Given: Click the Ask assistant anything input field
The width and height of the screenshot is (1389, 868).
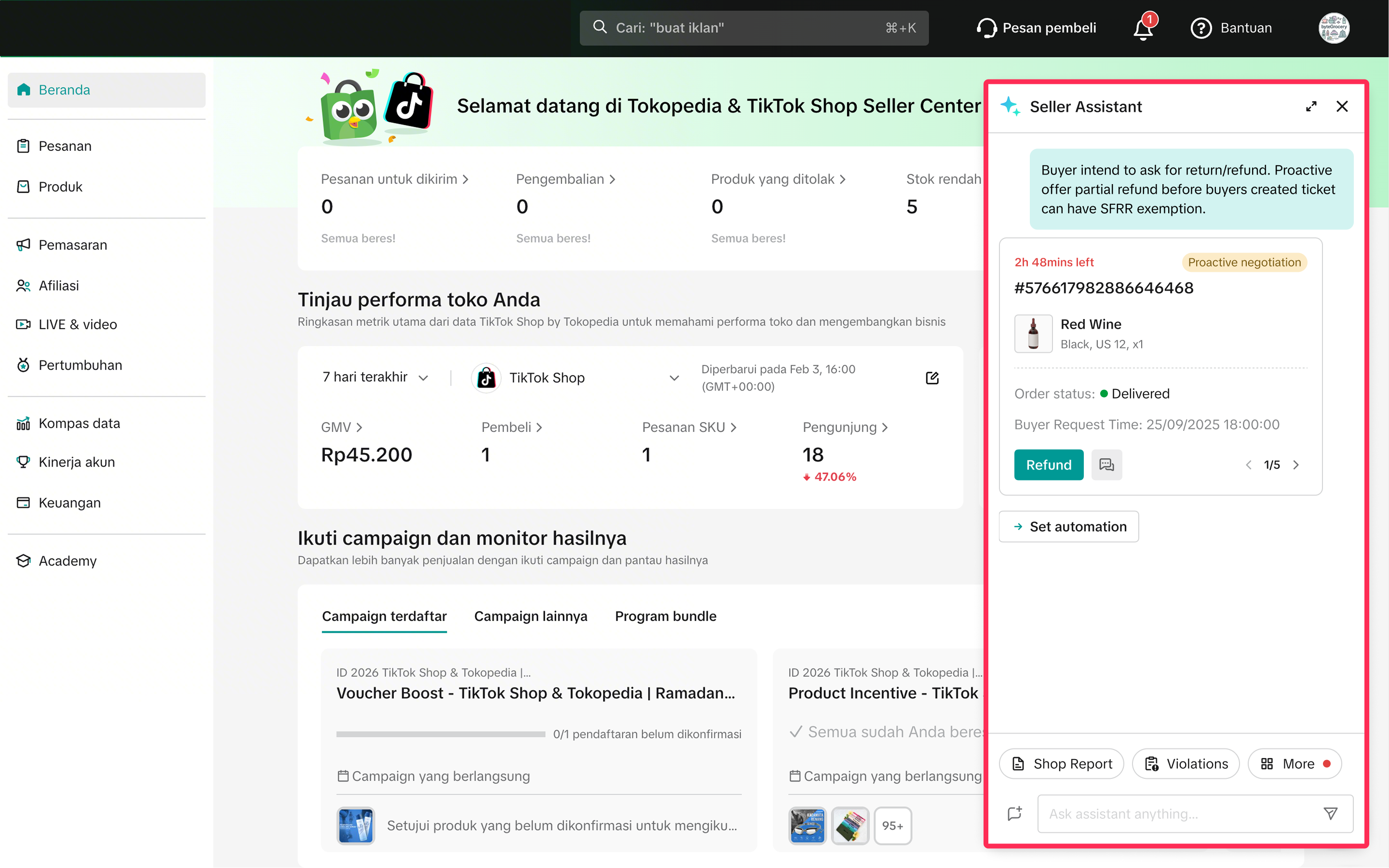Looking at the screenshot, I should coord(1195,814).
